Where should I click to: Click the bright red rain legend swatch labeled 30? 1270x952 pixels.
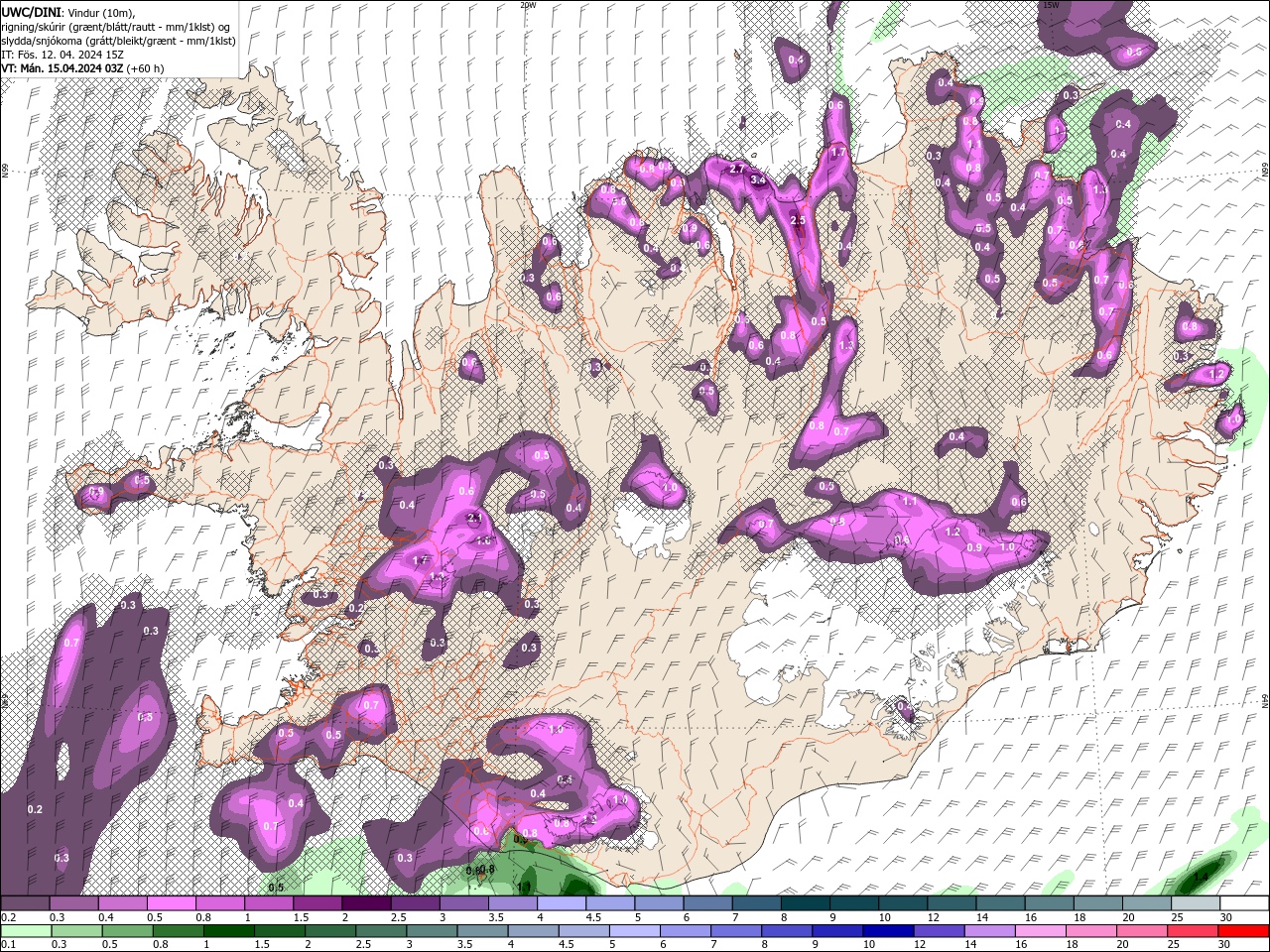point(1244,931)
